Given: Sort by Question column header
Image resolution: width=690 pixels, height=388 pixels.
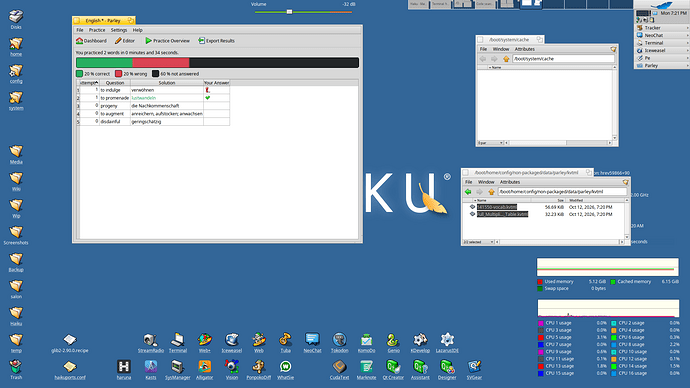Looking at the screenshot, I should click(115, 83).
